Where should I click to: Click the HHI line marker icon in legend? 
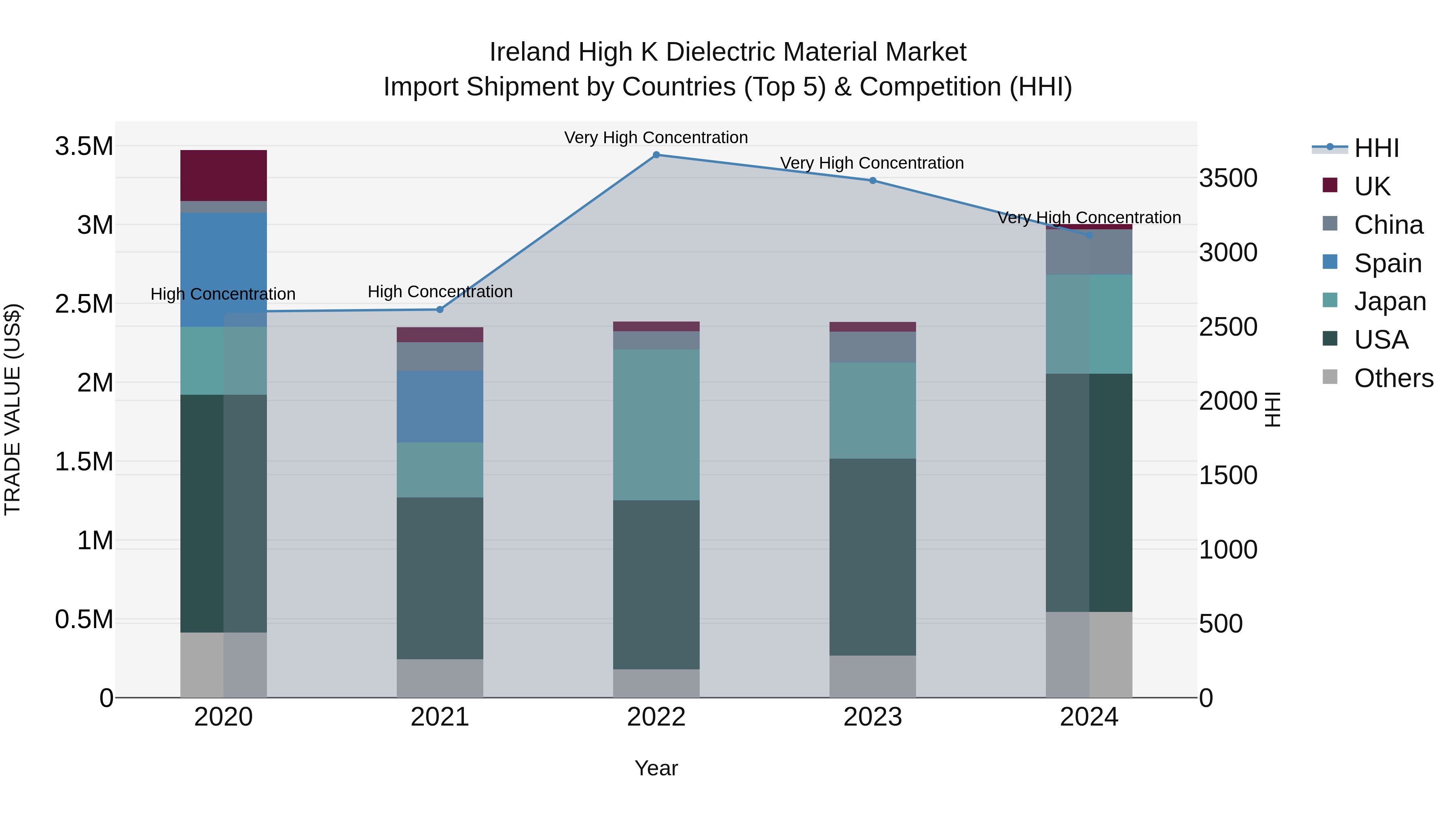click(1329, 148)
